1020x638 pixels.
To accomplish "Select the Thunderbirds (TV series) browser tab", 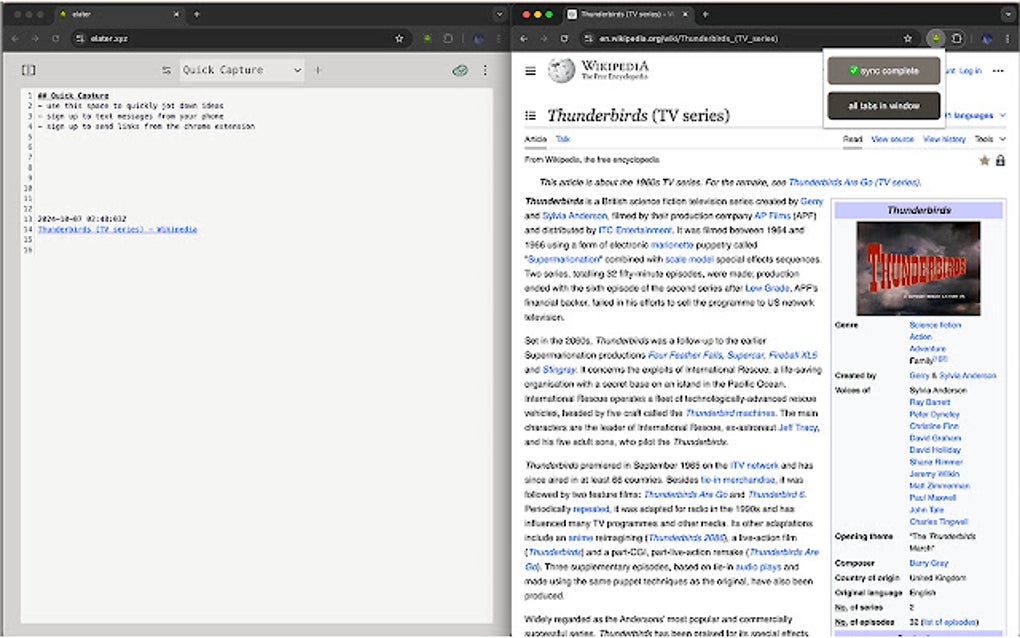I will [626, 14].
